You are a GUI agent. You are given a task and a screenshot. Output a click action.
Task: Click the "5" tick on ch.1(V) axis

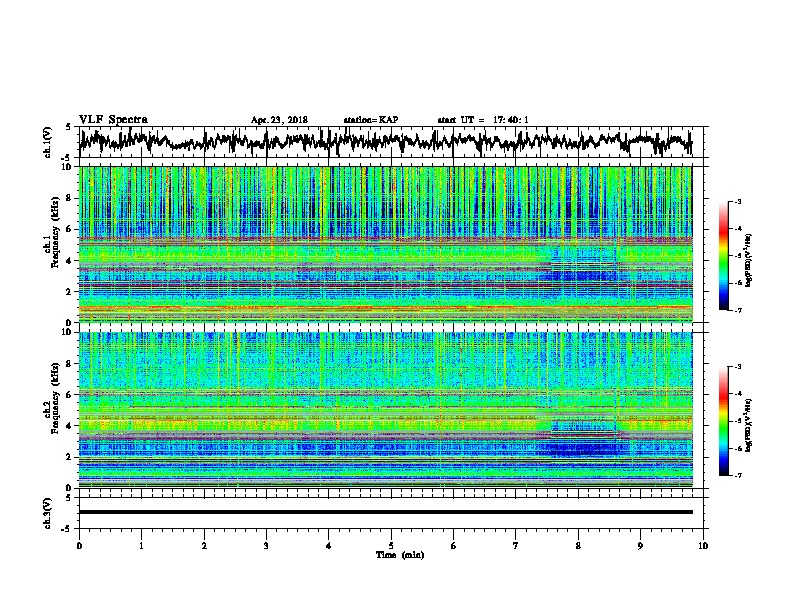tap(69, 127)
